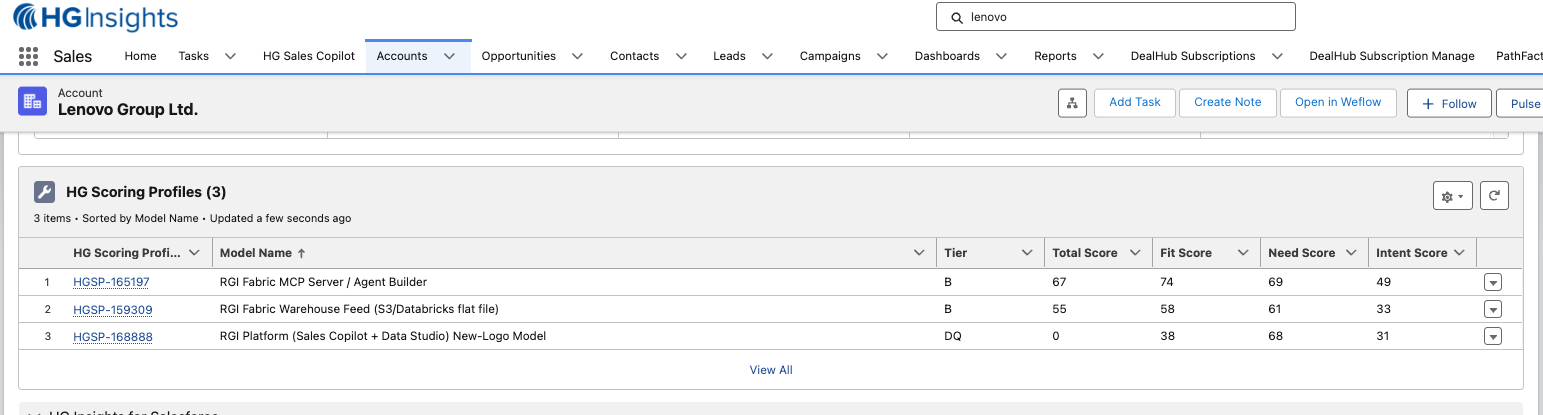Open the Leads tab dropdown chevron
This screenshot has width=1543, height=415.
767,56
